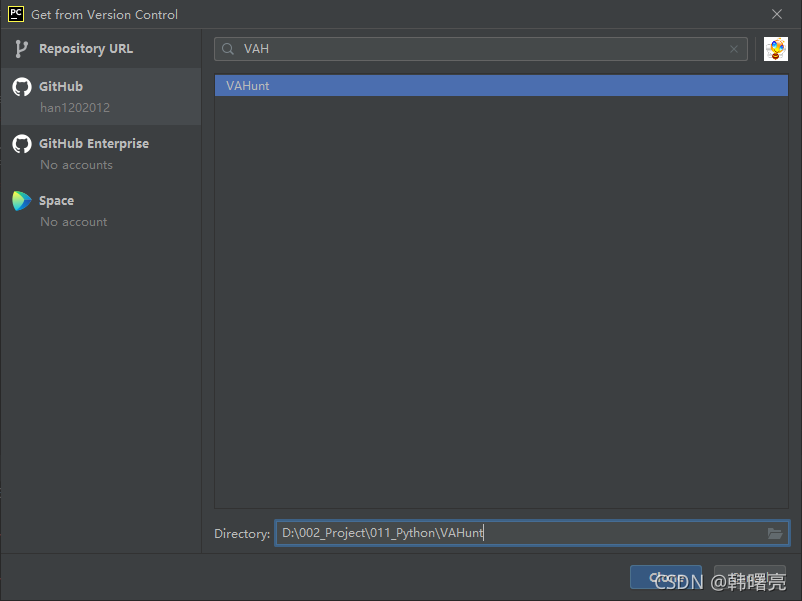This screenshot has height=601, width=802.
Task: Click the repository search field containing VAH
Action: pos(480,49)
